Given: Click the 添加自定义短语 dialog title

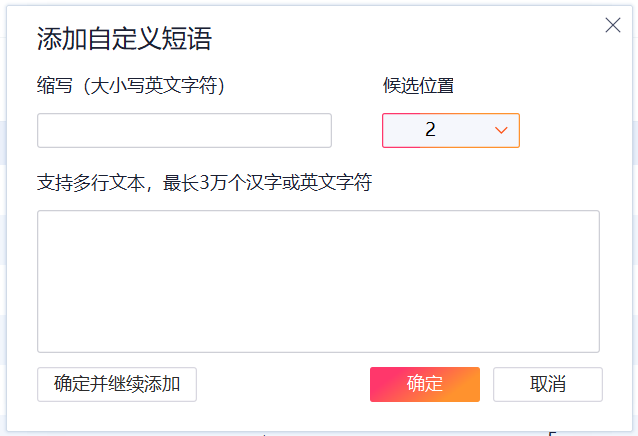Looking at the screenshot, I should pyautogui.click(x=124, y=39).
